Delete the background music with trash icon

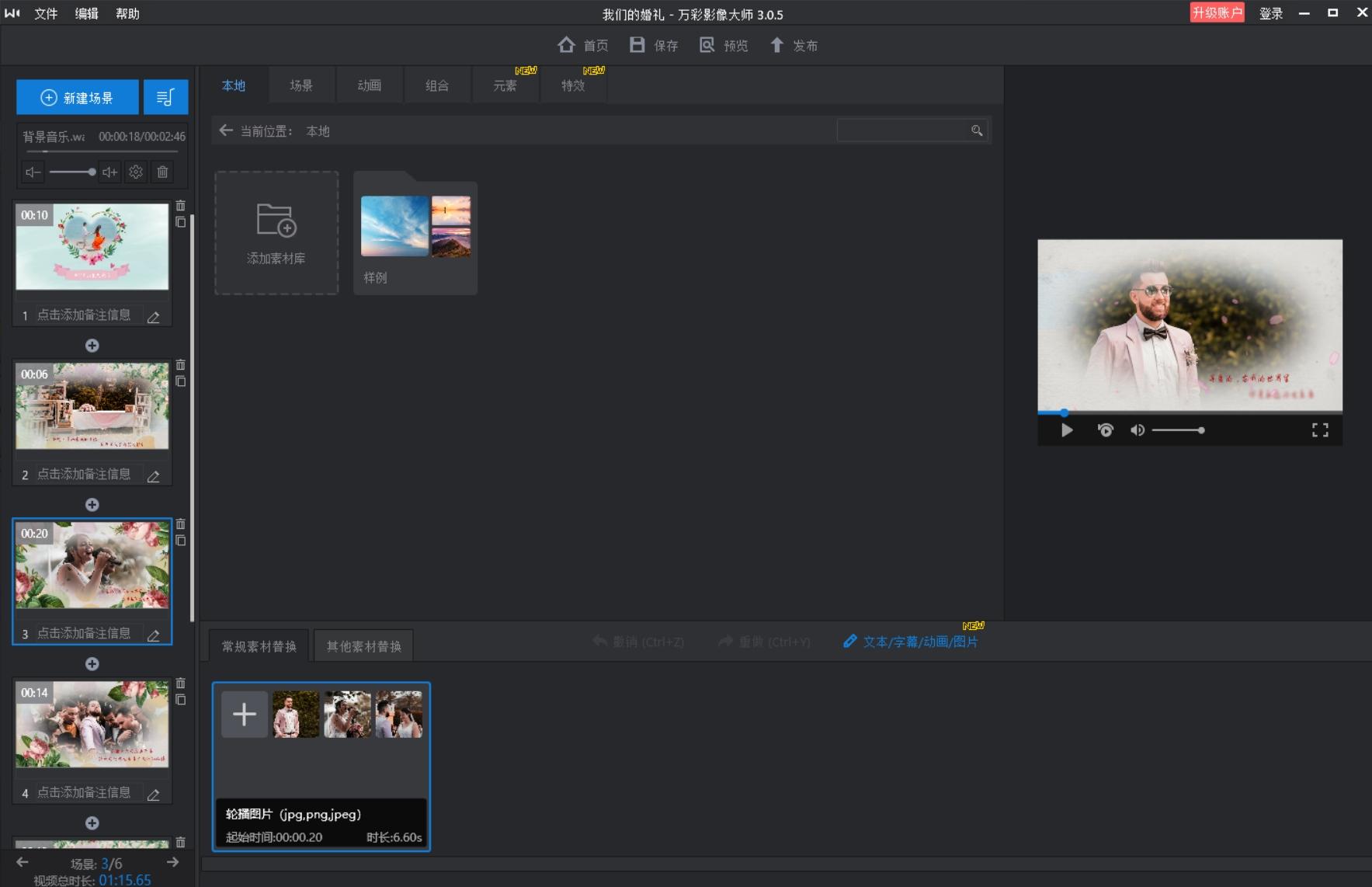pyautogui.click(x=162, y=172)
